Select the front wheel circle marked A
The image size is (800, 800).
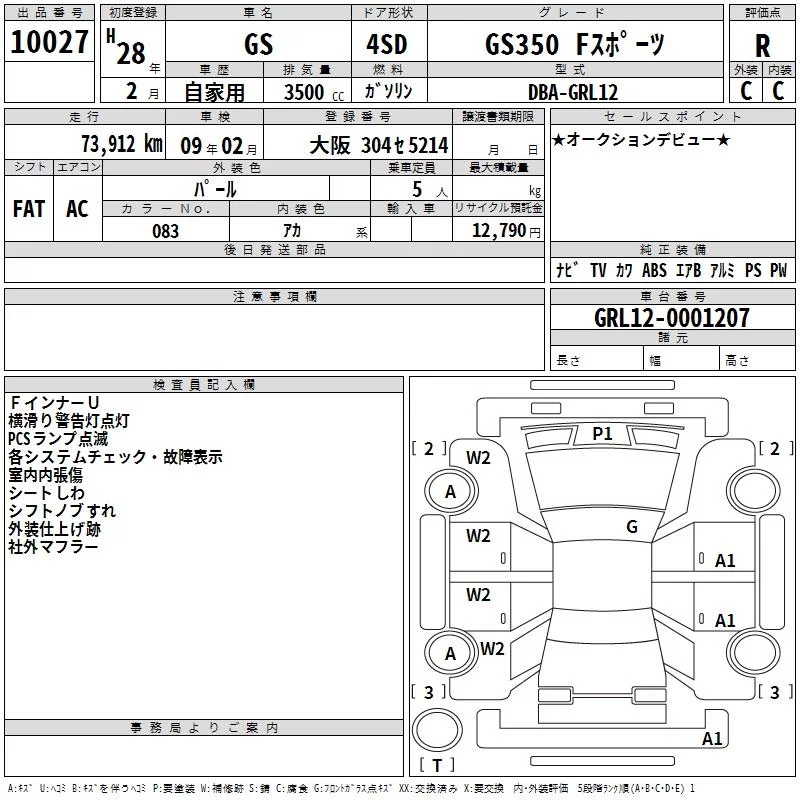[450, 491]
